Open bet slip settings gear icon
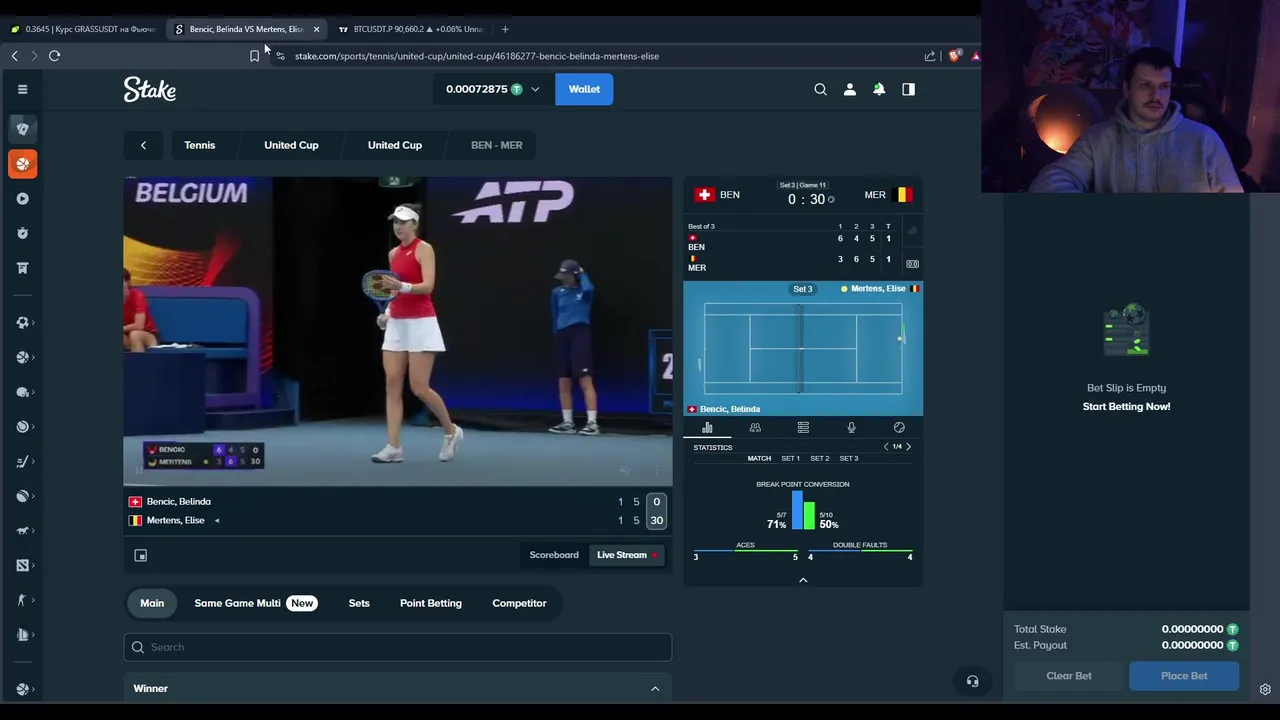 [1265, 689]
